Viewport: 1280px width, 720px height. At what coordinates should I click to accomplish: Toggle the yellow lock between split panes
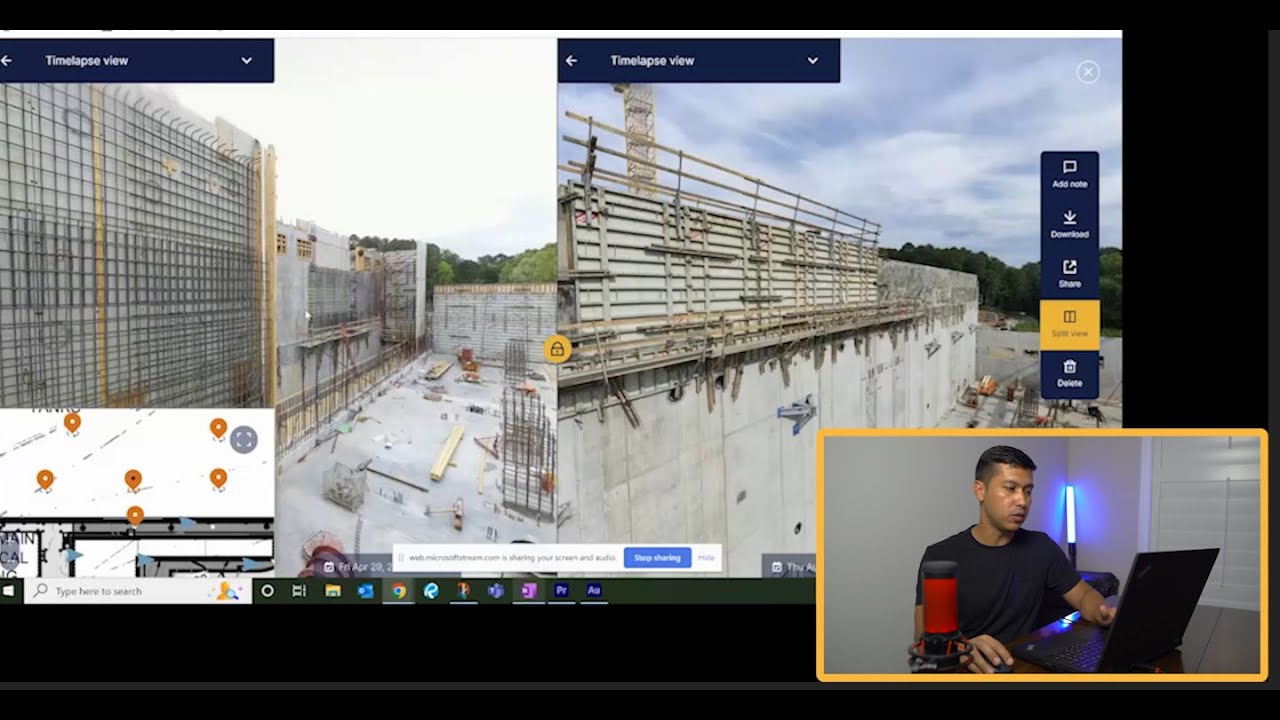pyautogui.click(x=557, y=349)
